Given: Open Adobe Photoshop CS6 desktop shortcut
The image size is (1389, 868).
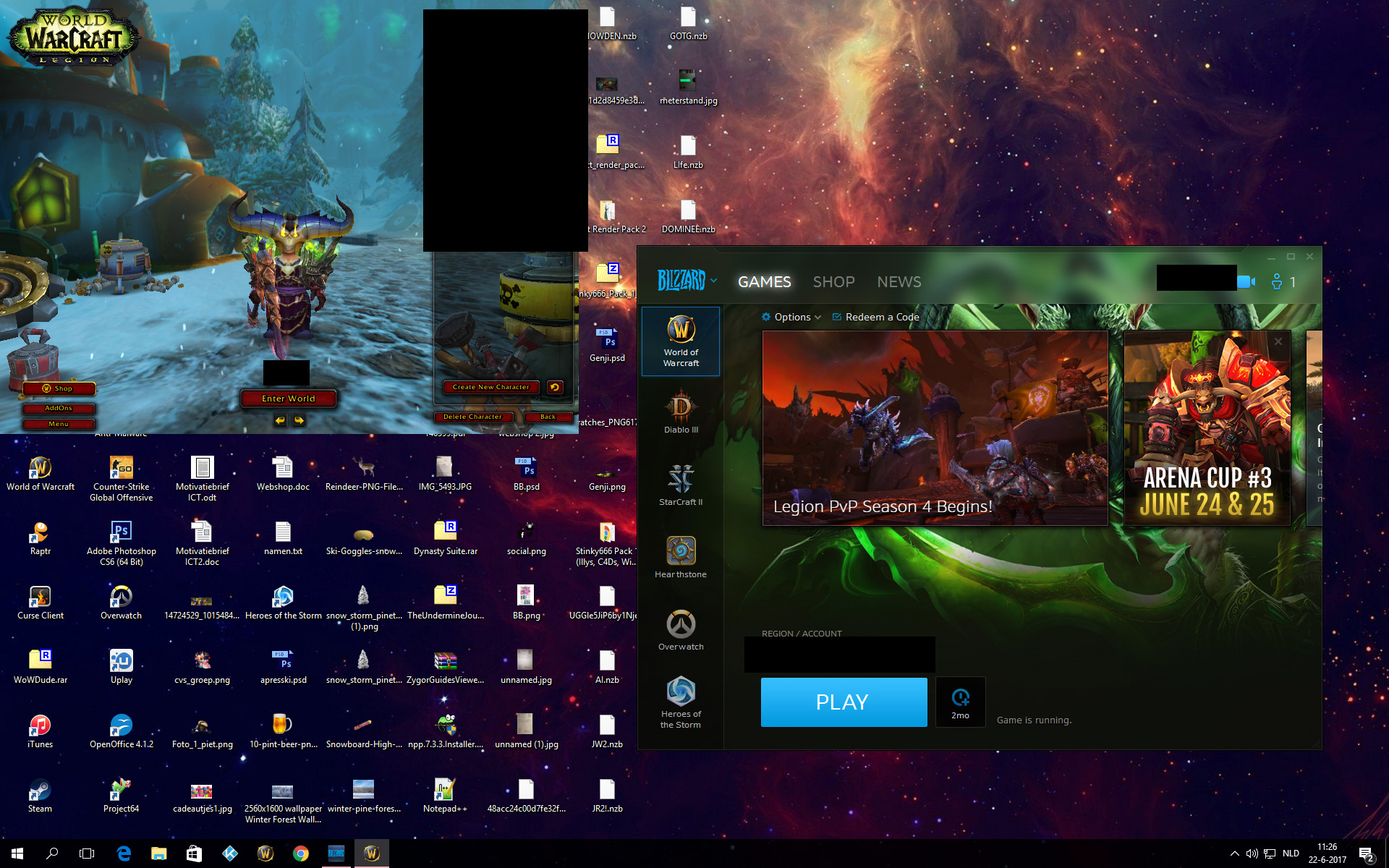Looking at the screenshot, I should click(x=121, y=543).
